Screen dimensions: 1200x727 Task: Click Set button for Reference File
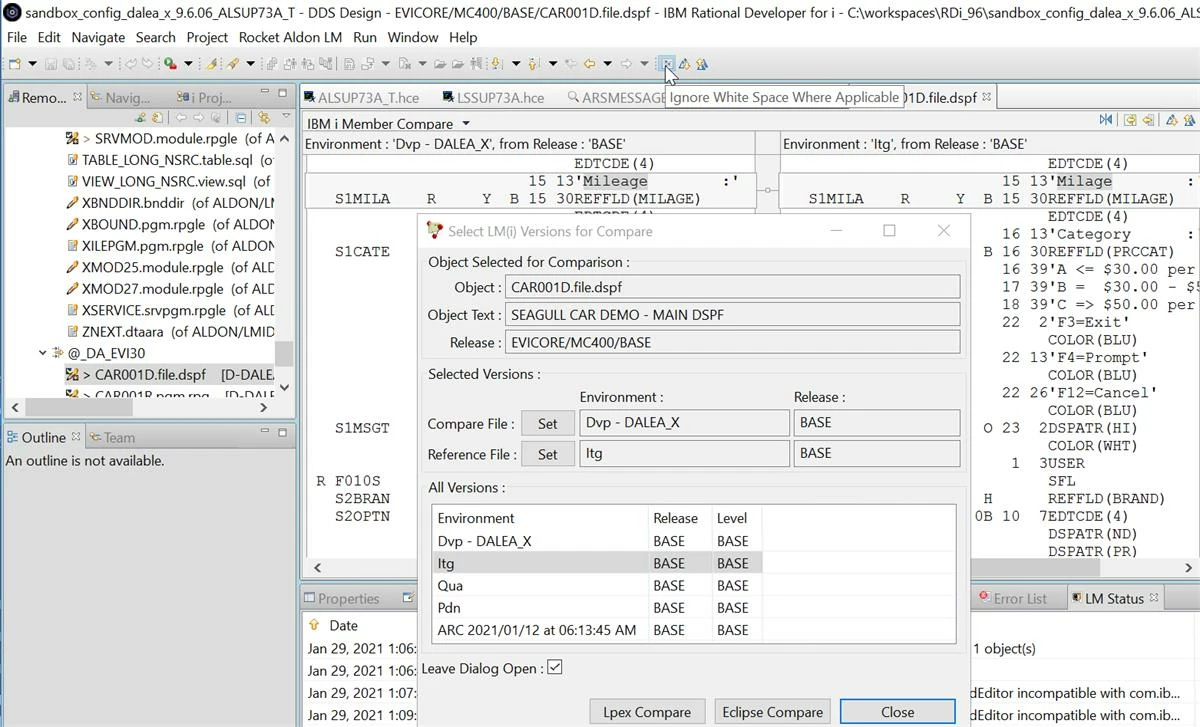pos(547,454)
